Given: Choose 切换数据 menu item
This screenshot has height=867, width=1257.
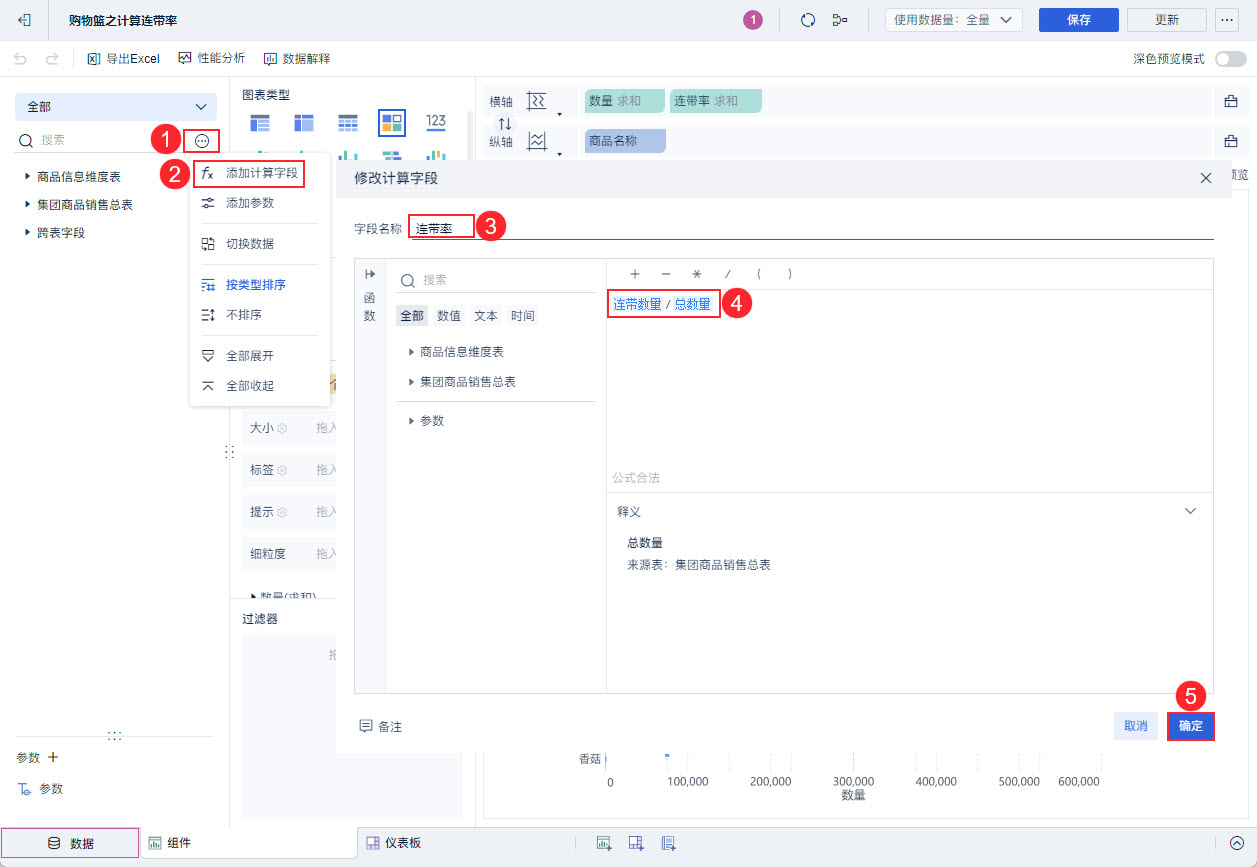Looking at the screenshot, I should pos(260,244).
